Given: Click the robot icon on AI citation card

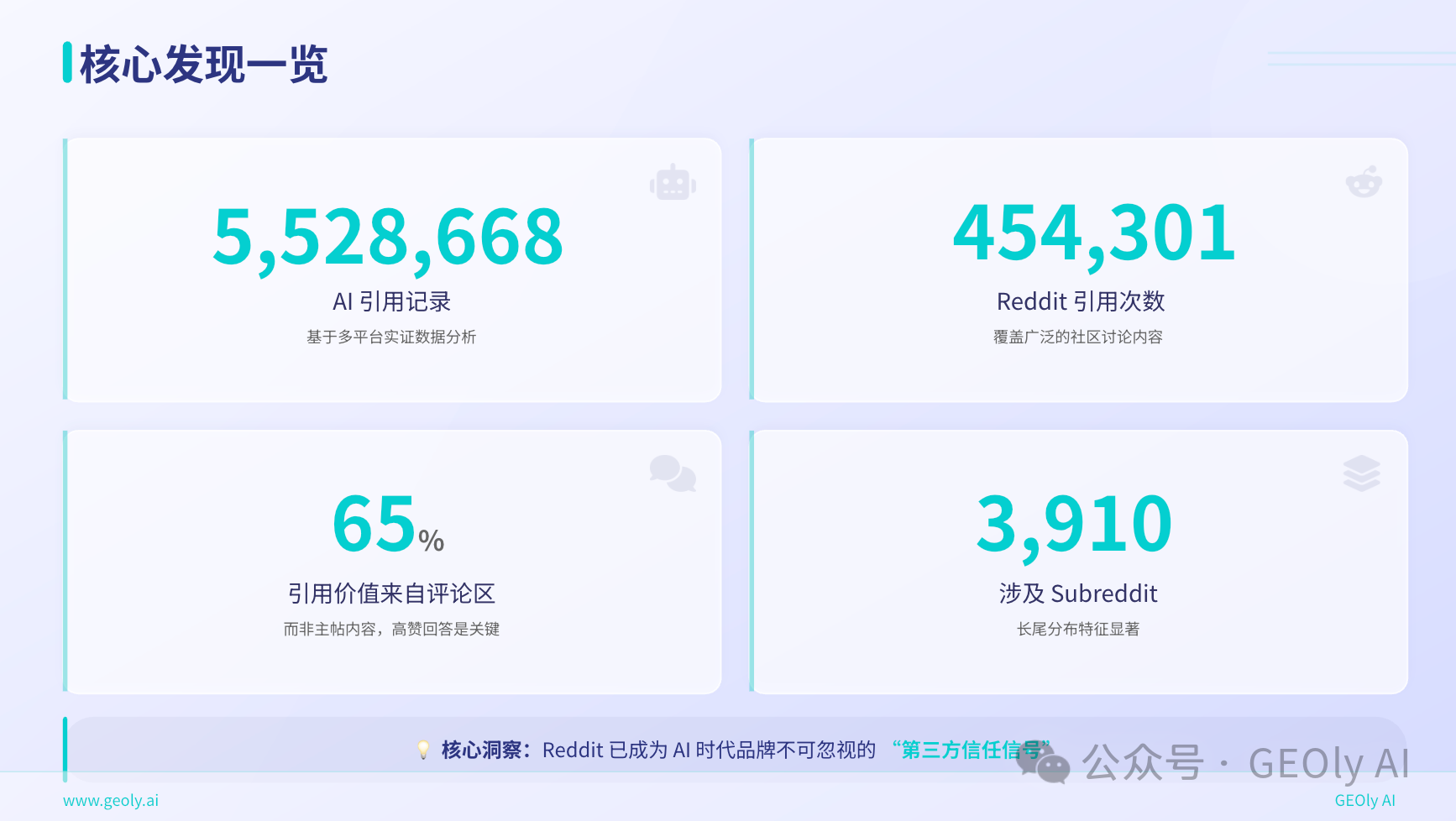Looking at the screenshot, I should pyautogui.click(x=673, y=183).
